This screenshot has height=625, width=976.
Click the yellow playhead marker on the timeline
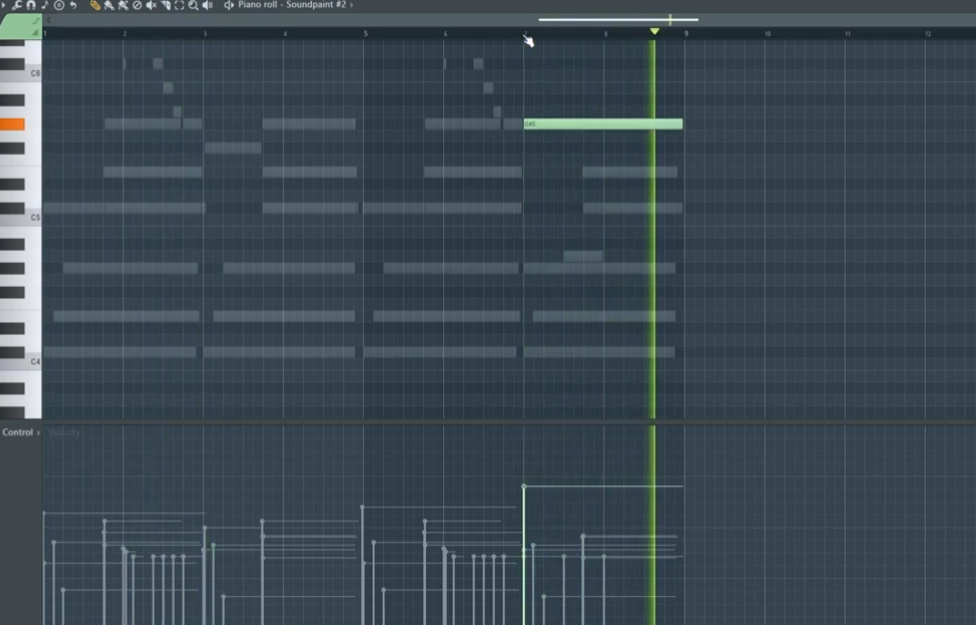tap(654, 31)
